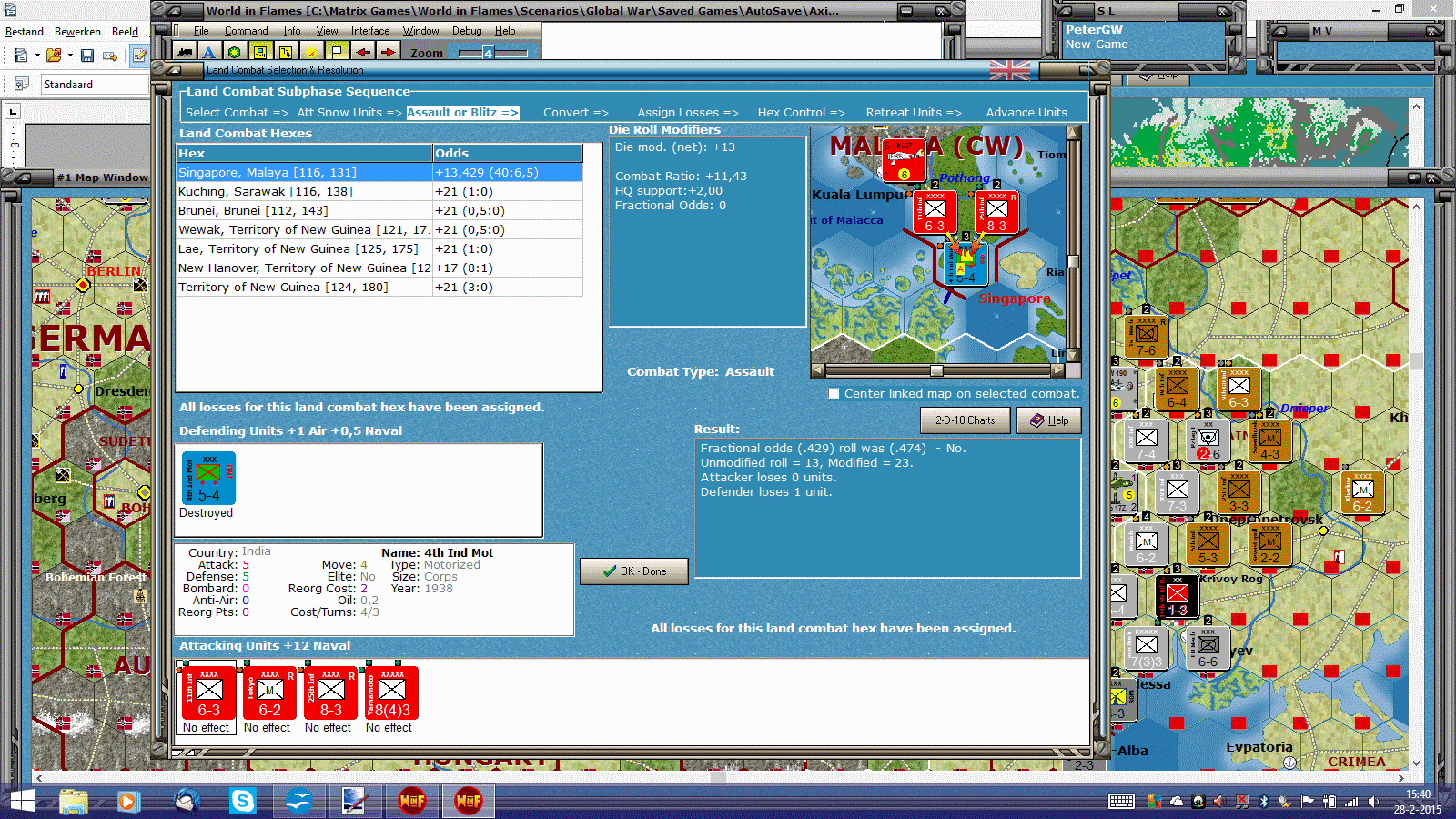
Task: Select New Hanover combat hex row
Action: (x=379, y=268)
